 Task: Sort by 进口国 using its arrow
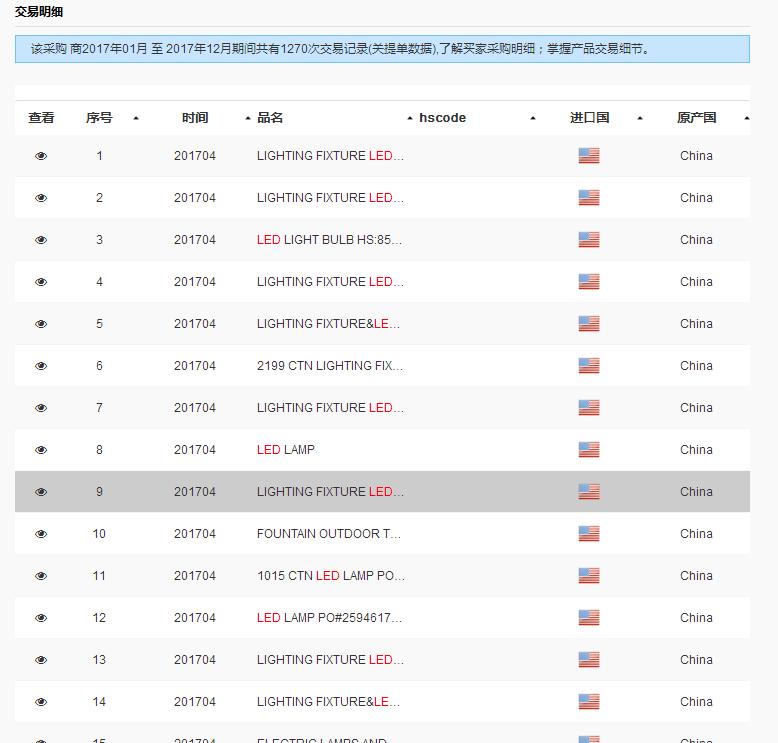click(640, 118)
